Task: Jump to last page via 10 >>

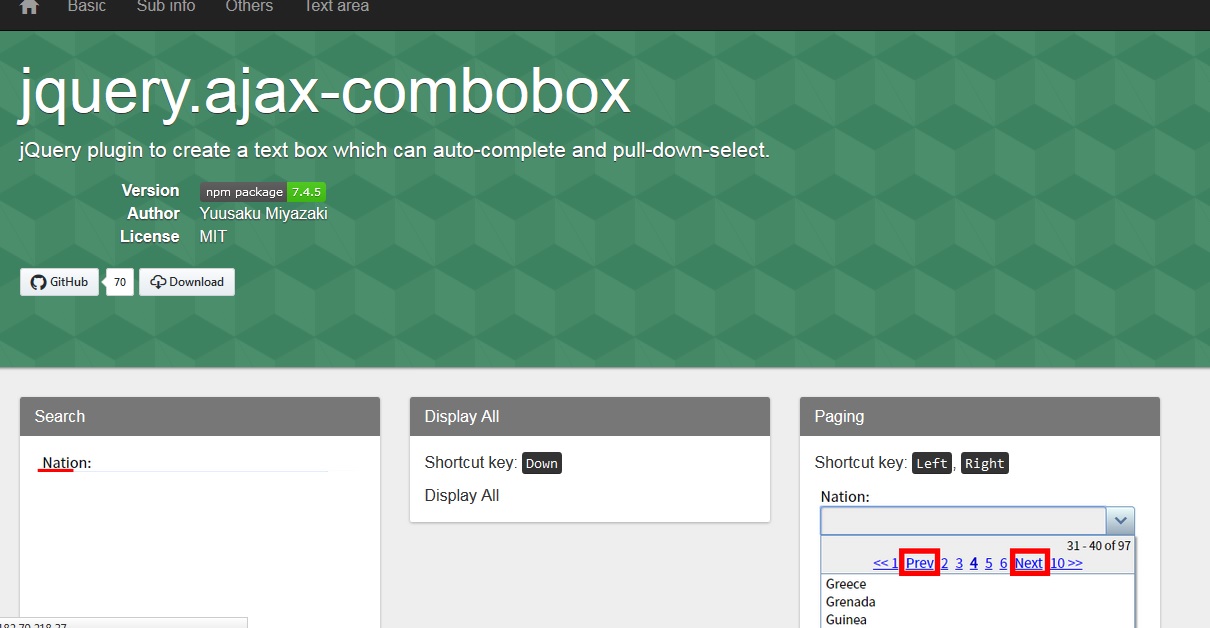Action: 1066,563
